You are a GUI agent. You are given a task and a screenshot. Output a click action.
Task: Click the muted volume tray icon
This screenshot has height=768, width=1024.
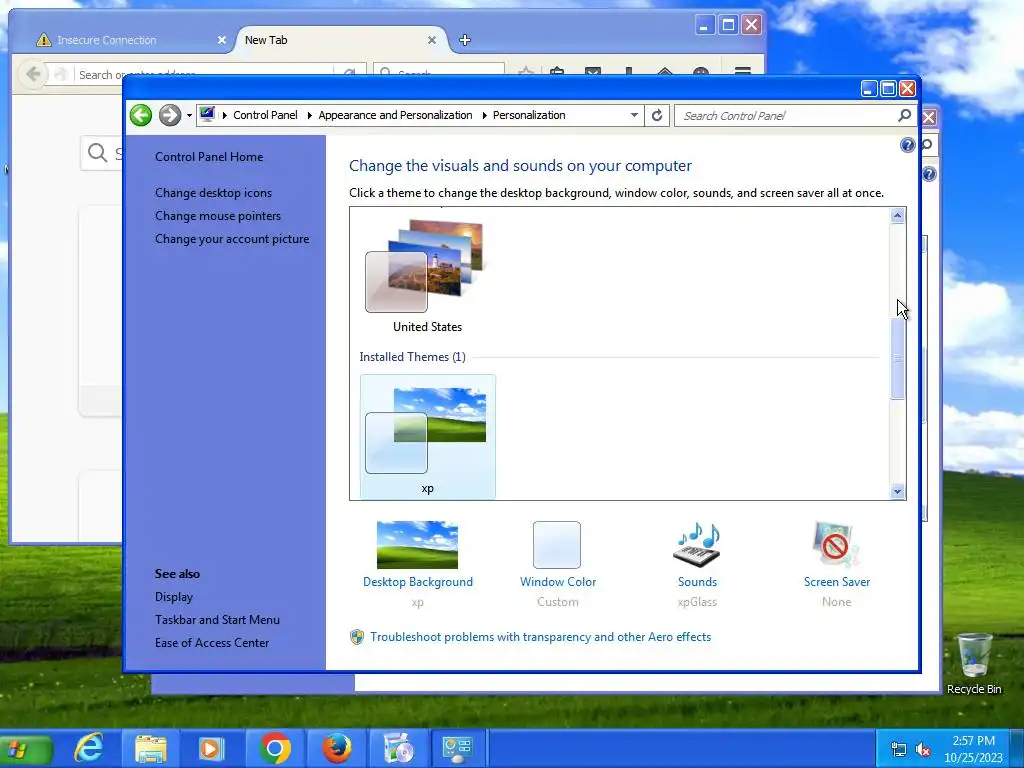pos(923,749)
